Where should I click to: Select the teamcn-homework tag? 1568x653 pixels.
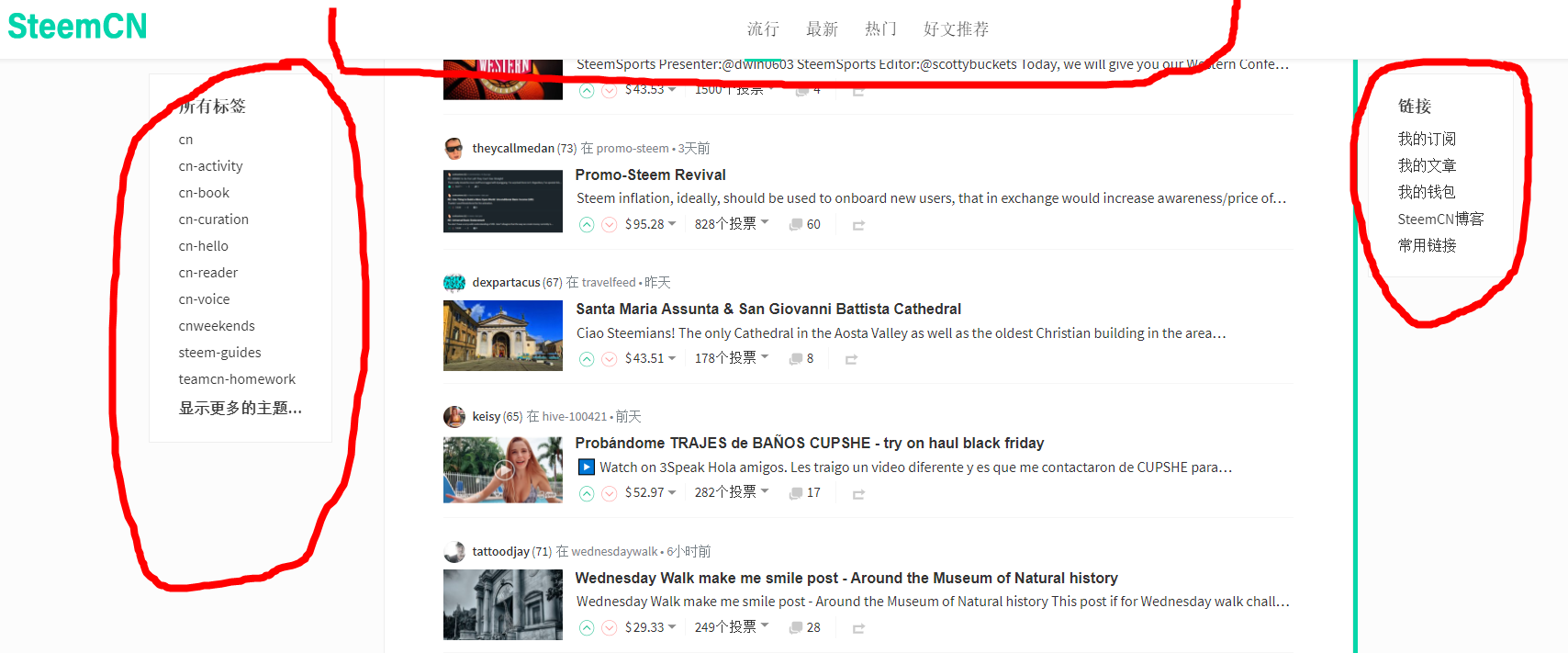[237, 379]
